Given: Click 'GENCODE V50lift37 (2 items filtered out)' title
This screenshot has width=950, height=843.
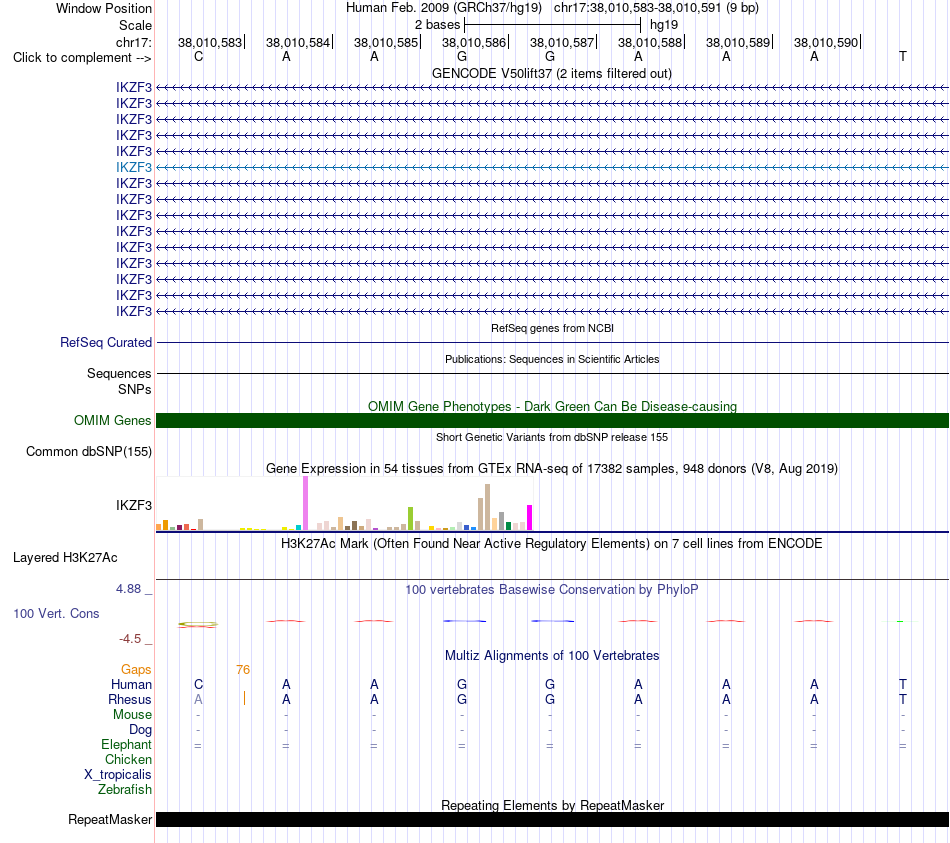Looking at the screenshot, I should (552, 73).
